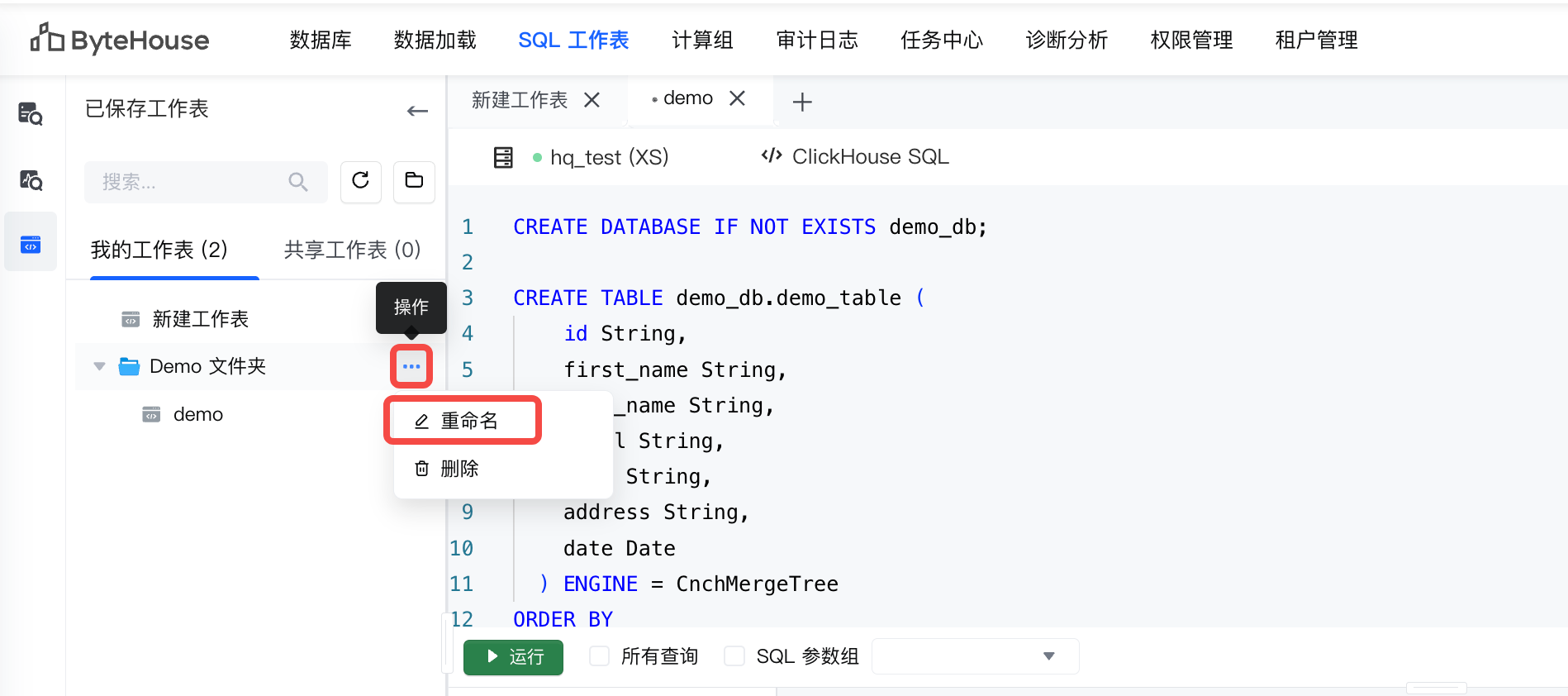Enable the 所有查询 checkbox
The image size is (1568, 696).
coord(600,656)
